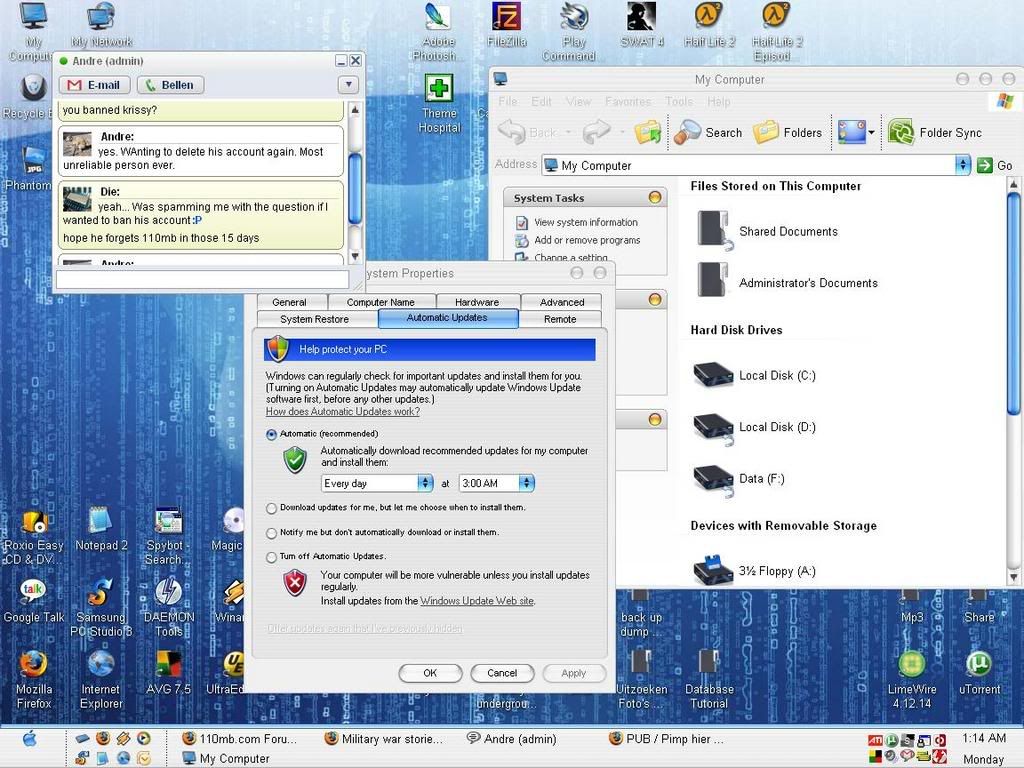Click the Bellen call button in chat
Viewport: 1024px width, 768px height.
[x=170, y=85]
